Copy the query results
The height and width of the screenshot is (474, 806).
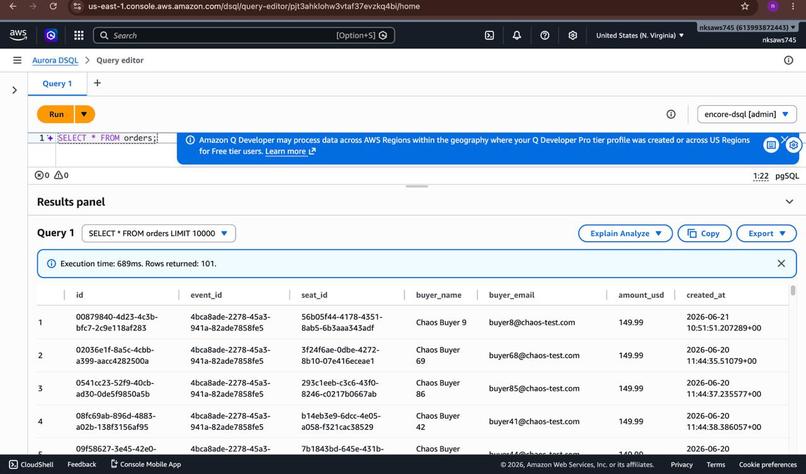pyautogui.click(x=704, y=233)
